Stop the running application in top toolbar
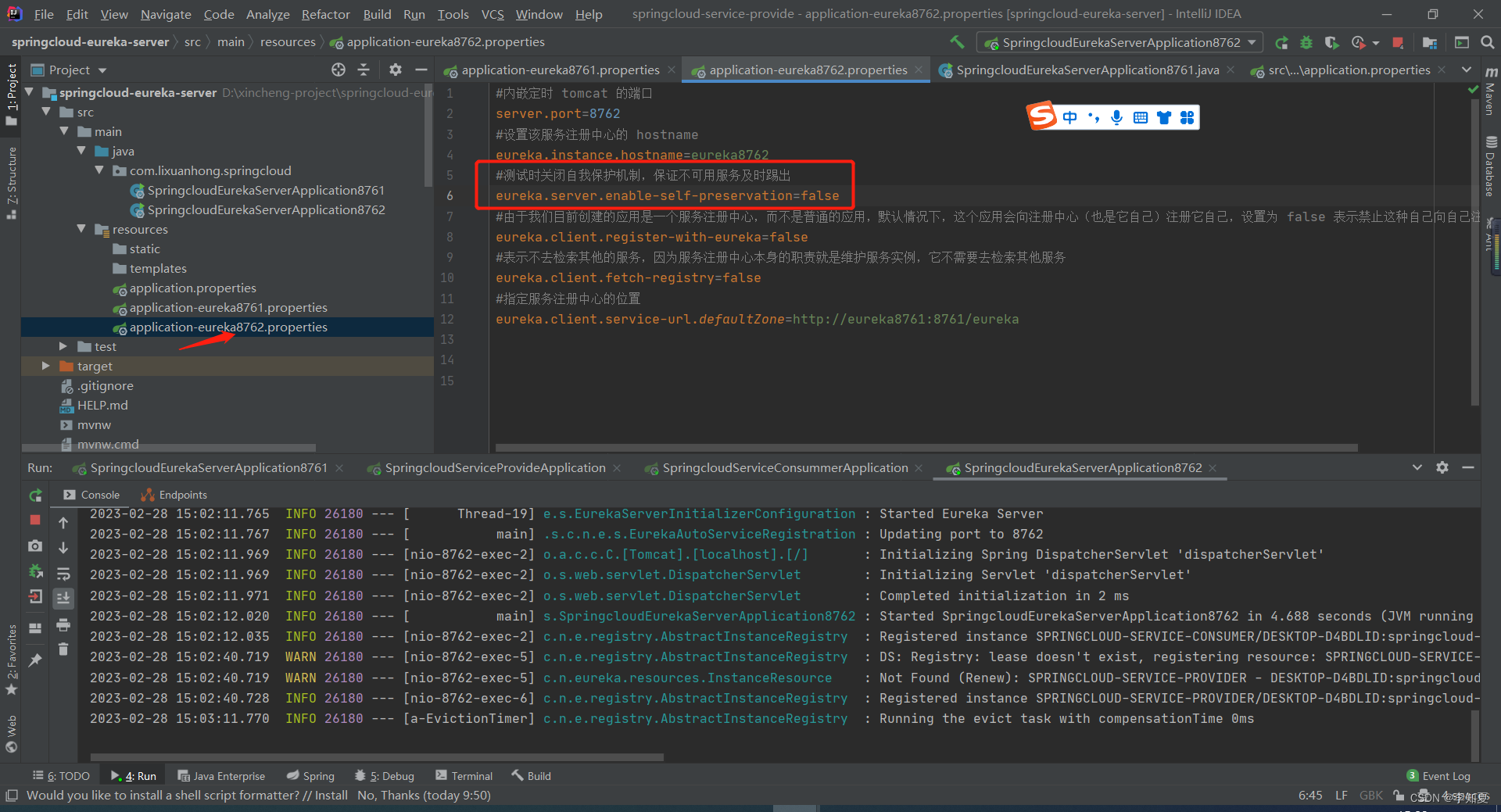 (1399, 42)
